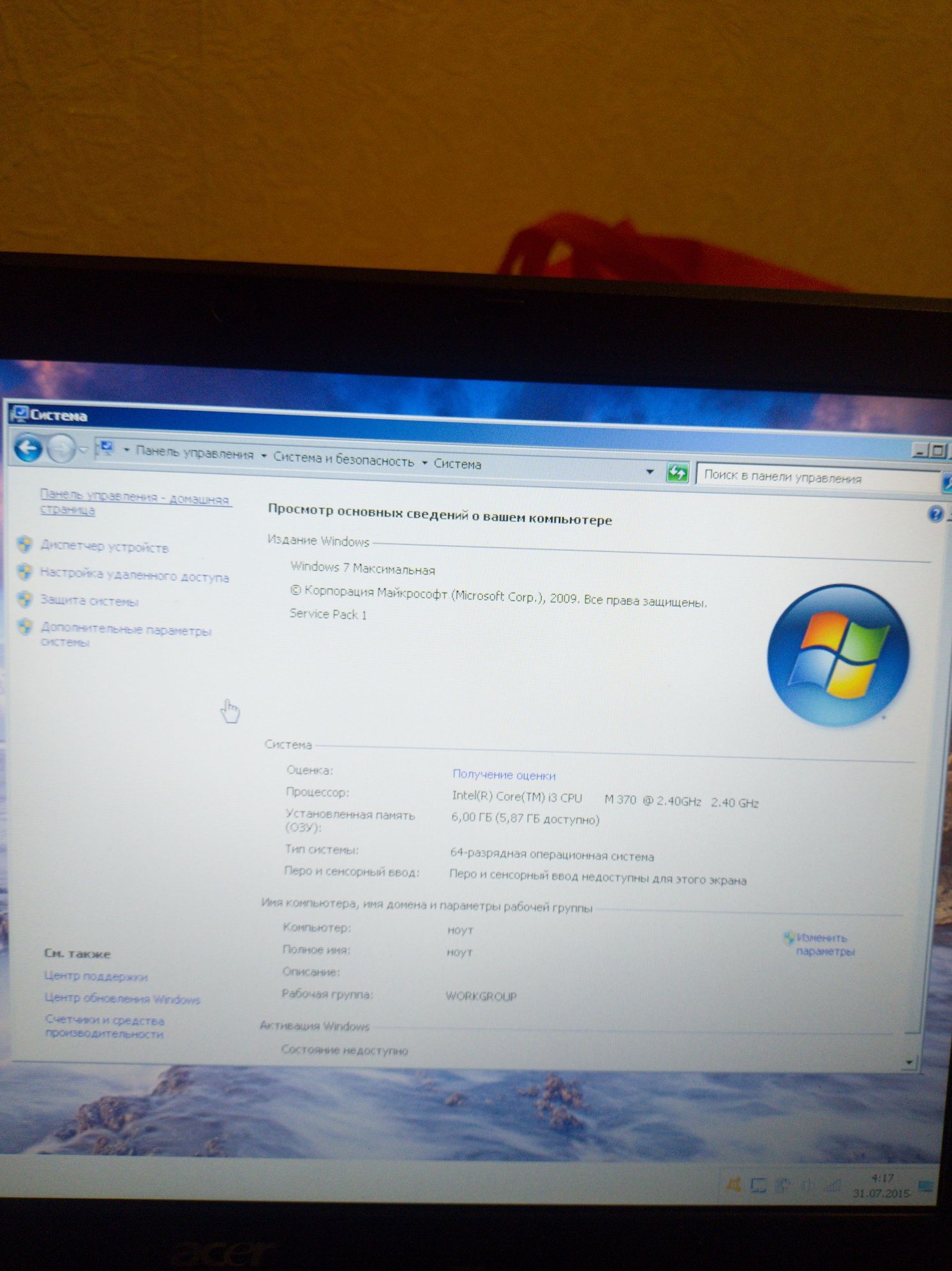Select the Windows 7 Максимальная text

[362, 568]
